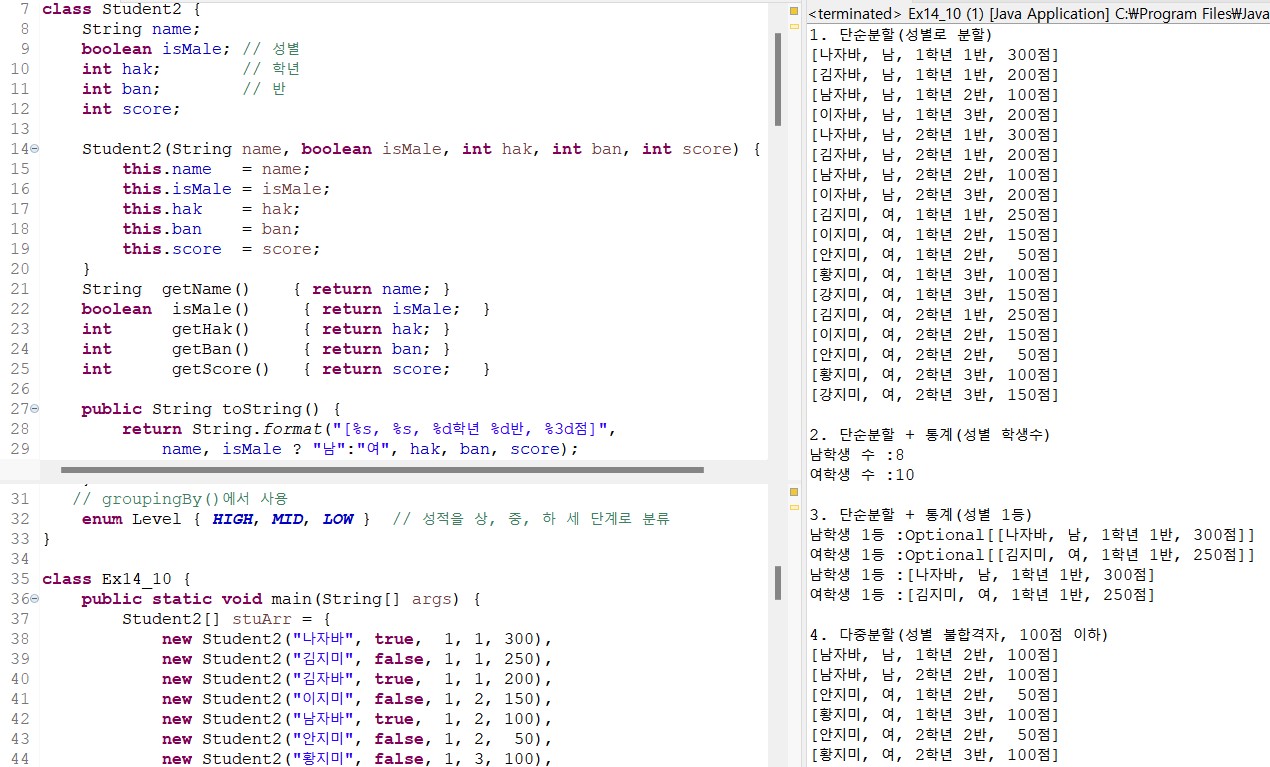Click 'int hak;' declaration on line 10

coord(121,69)
